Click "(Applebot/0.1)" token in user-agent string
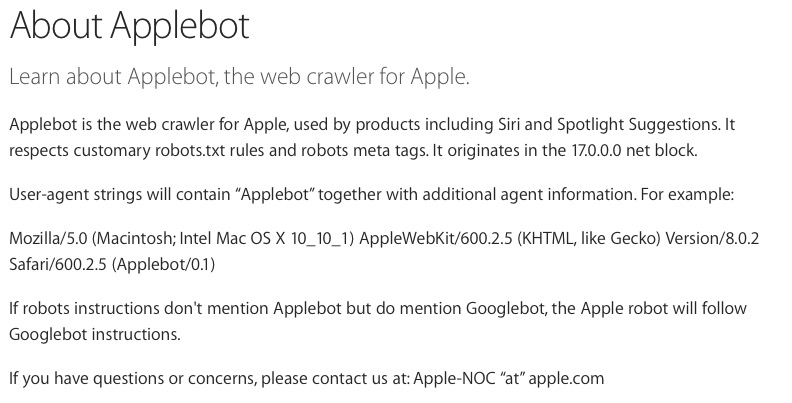The image size is (792, 403). click(x=163, y=265)
